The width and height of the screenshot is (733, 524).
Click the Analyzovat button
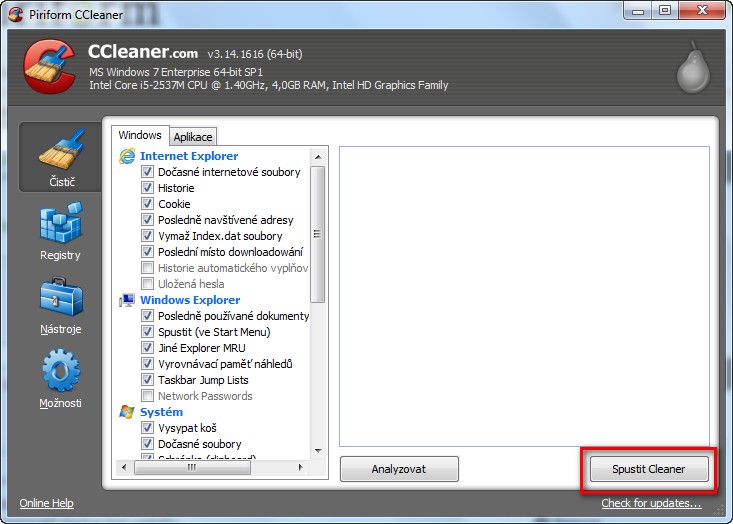coord(399,469)
